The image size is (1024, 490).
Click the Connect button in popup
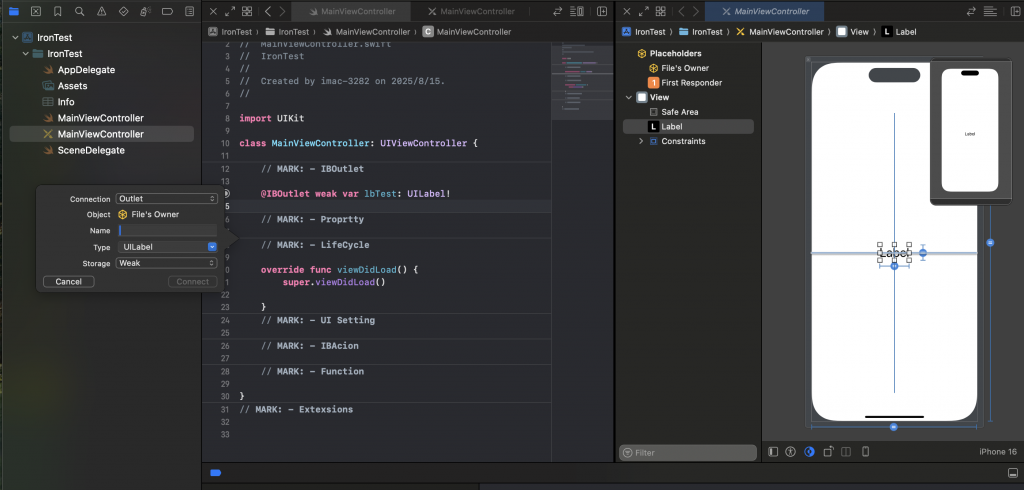[x=193, y=282]
